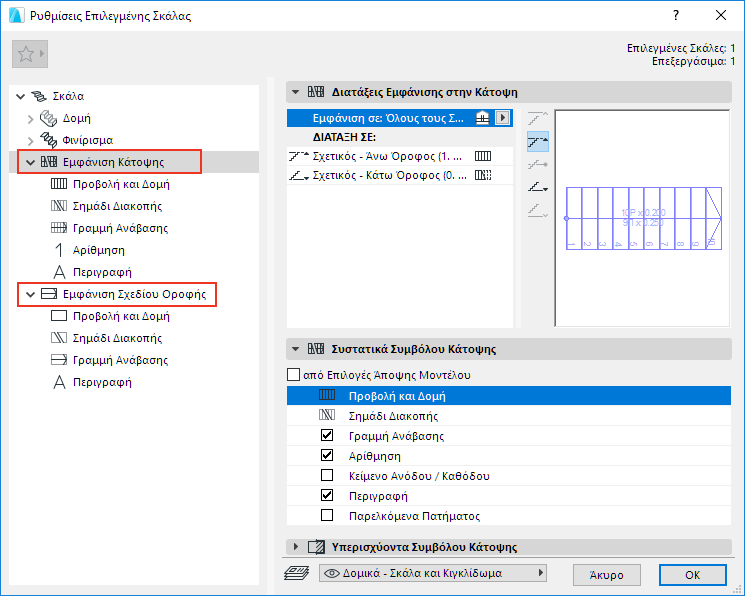Open the Εμφάνιση σε story popup arrow
The image size is (745, 596).
click(x=503, y=118)
